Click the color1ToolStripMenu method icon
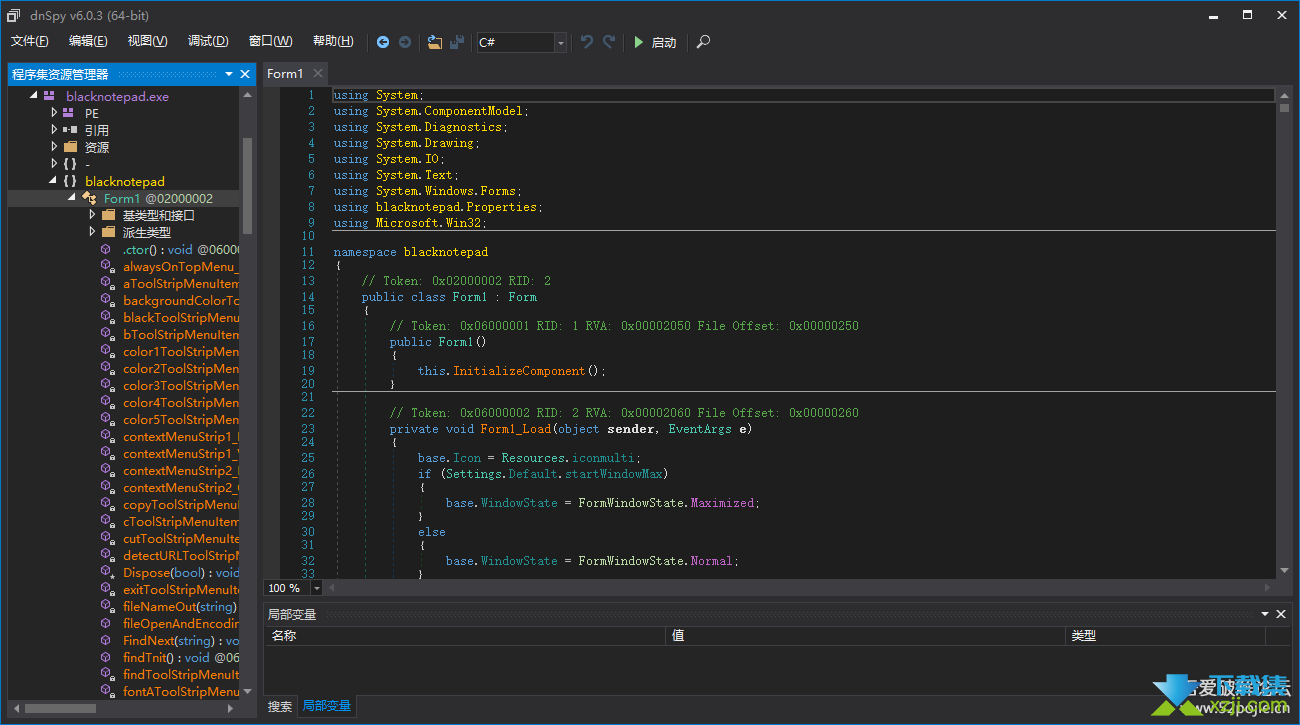 tap(106, 351)
